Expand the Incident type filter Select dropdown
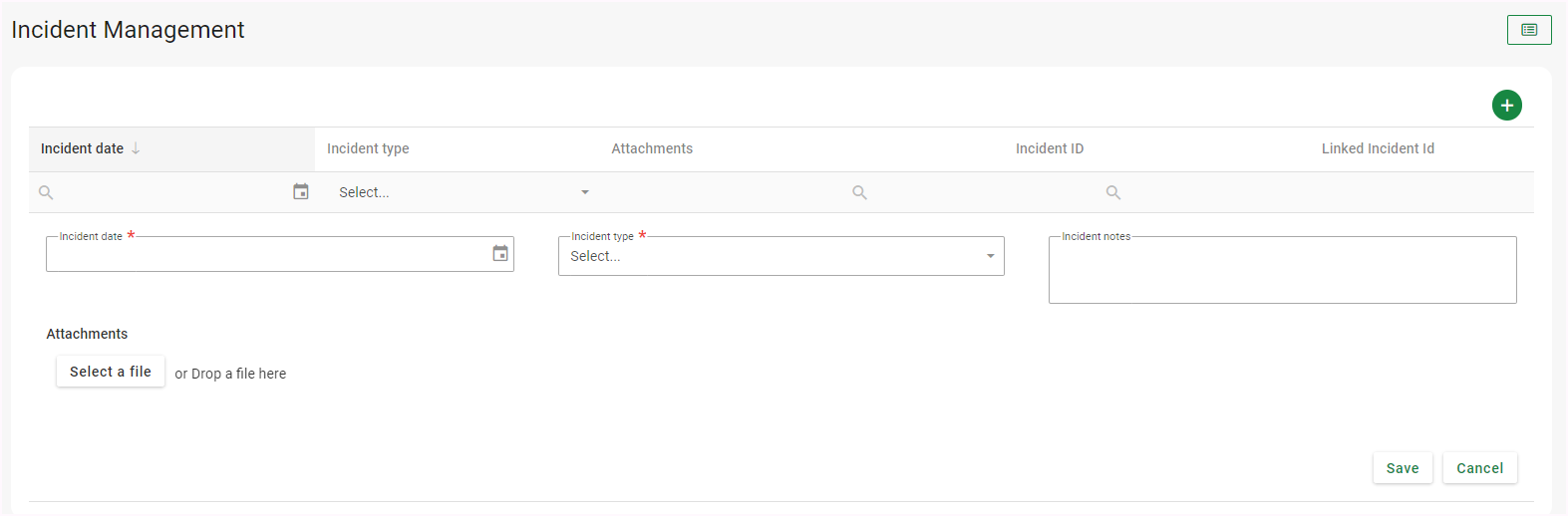 coord(584,192)
